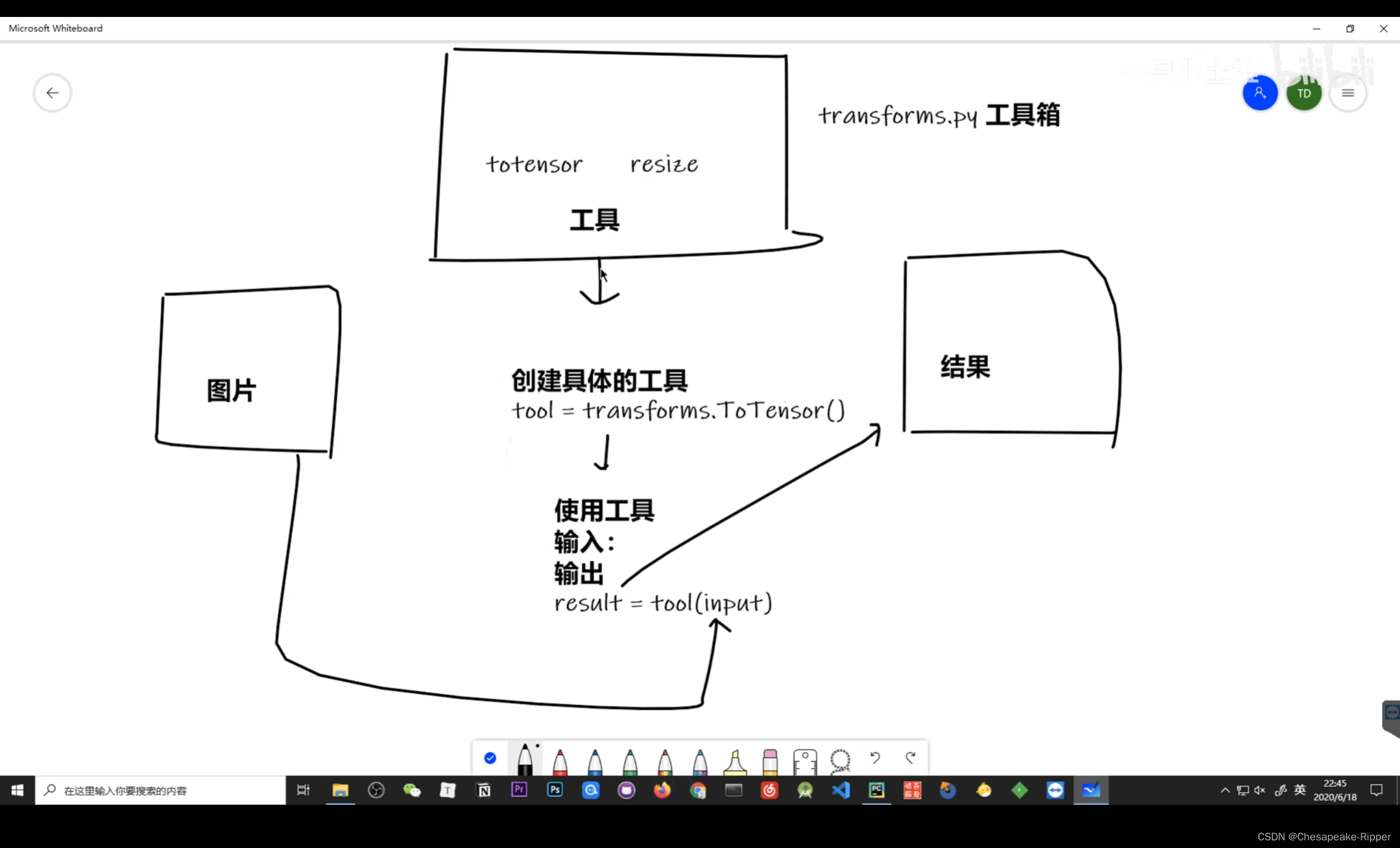Switch input language via the 英 indicator
Image resolution: width=1400 pixels, height=848 pixels.
tap(1300, 790)
